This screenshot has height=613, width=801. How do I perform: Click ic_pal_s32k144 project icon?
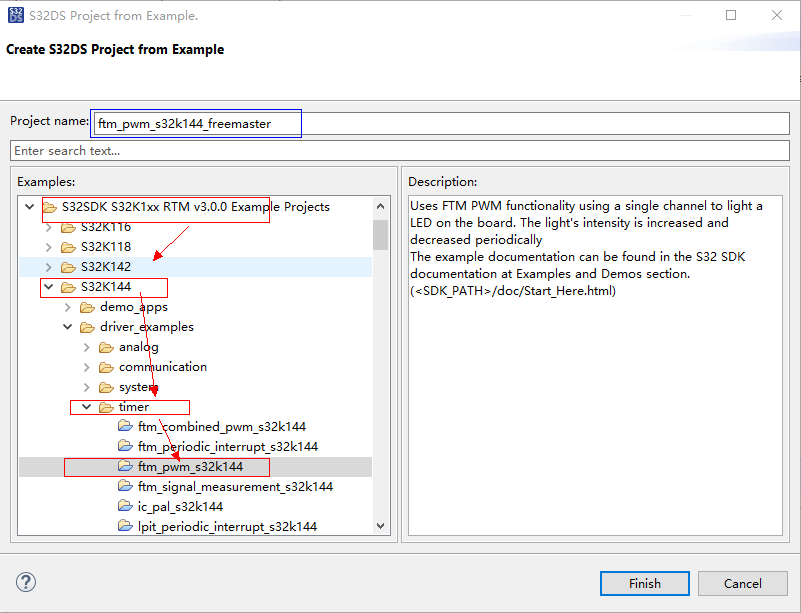[x=125, y=505]
